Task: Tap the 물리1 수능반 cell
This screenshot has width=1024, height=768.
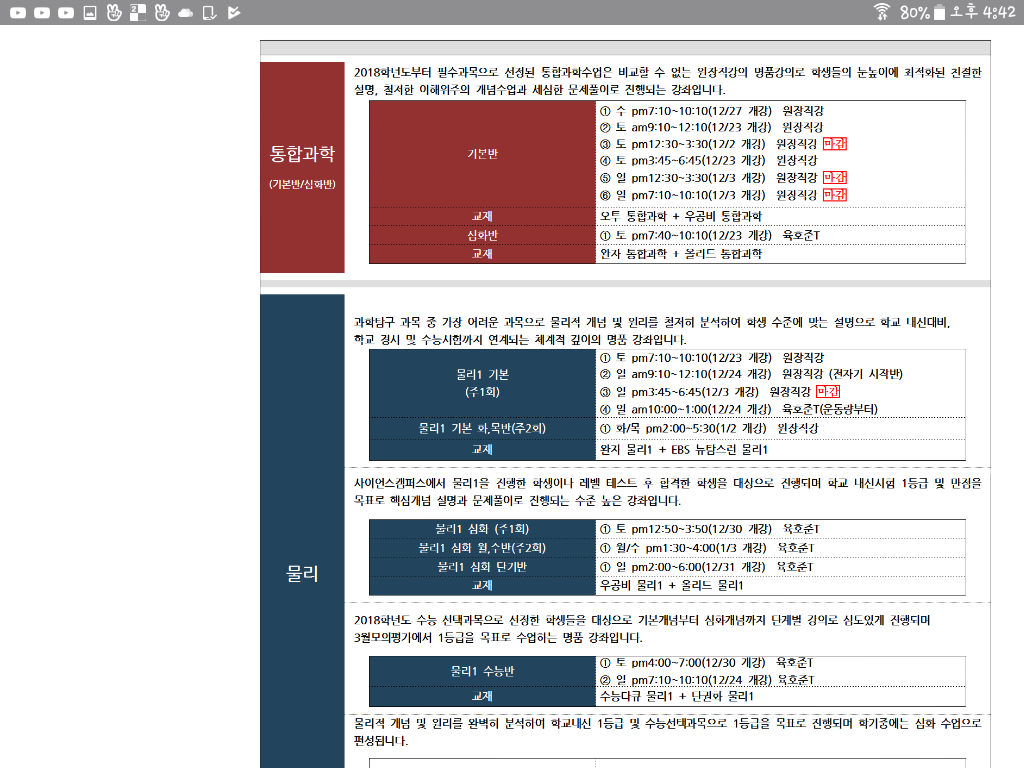Action: click(x=482, y=671)
